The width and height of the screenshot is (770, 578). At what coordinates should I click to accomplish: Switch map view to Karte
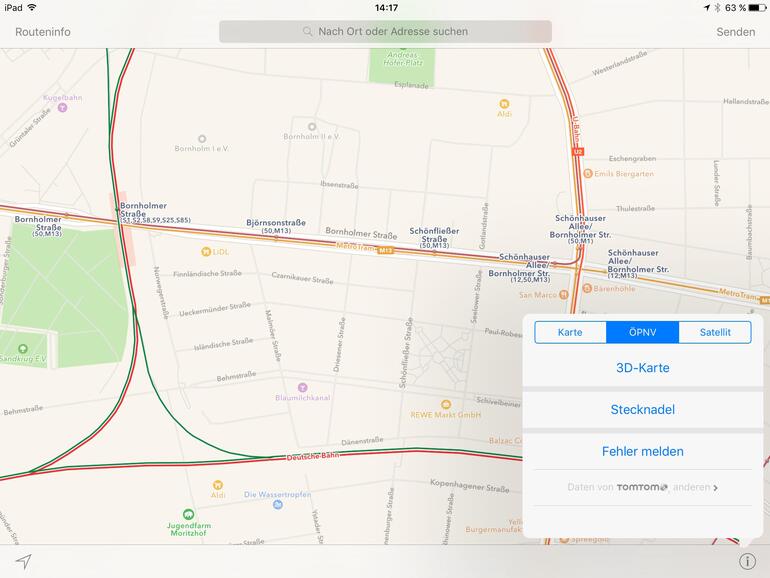click(x=570, y=332)
